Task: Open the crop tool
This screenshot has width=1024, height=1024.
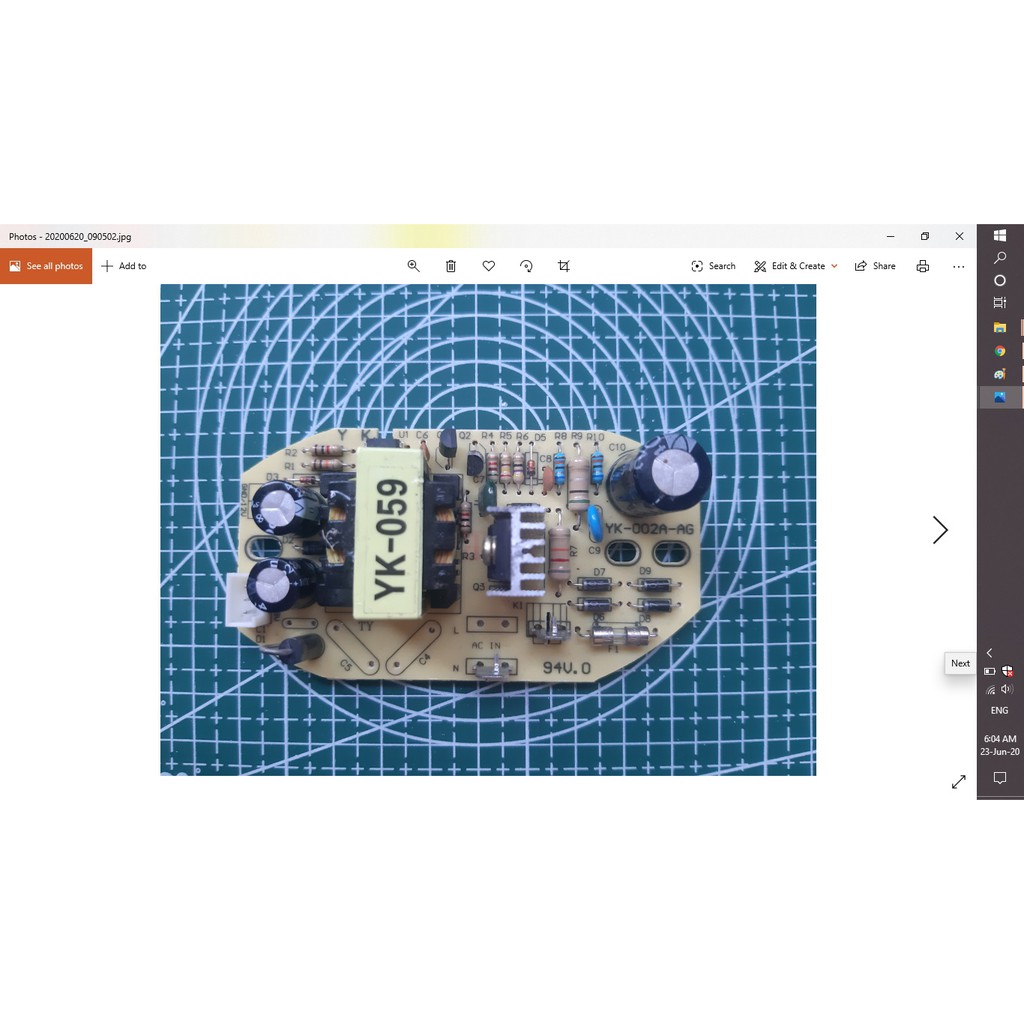Action: point(564,266)
